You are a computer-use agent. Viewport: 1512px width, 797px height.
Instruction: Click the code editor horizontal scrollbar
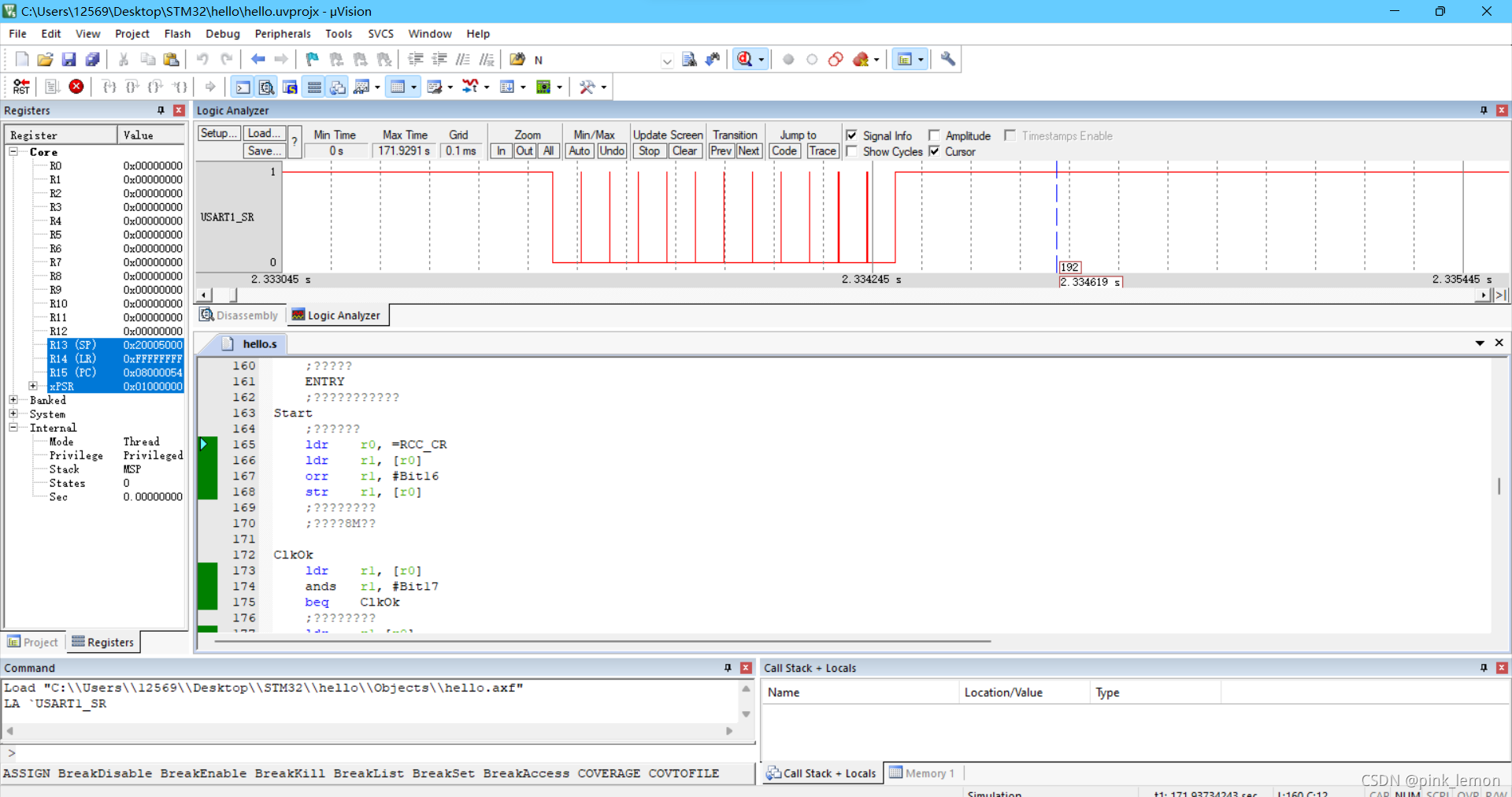pos(602,641)
